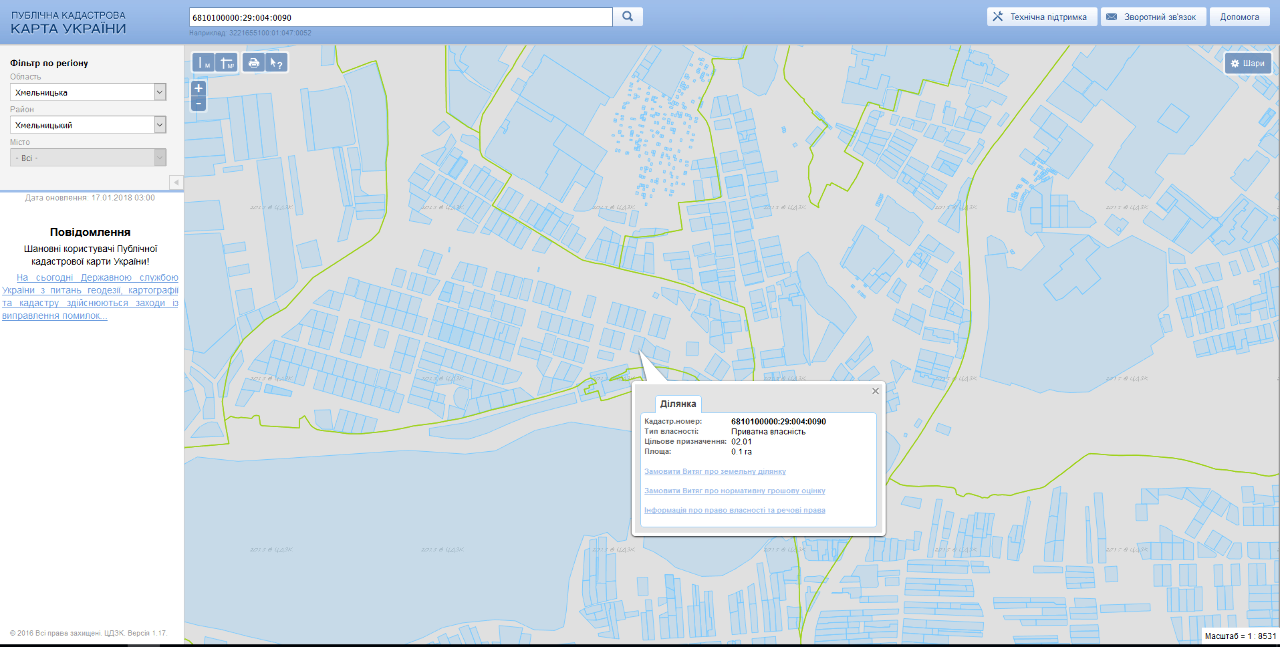Click the Дата оновлення text
This screenshot has width=1280, height=647.
(90, 198)
